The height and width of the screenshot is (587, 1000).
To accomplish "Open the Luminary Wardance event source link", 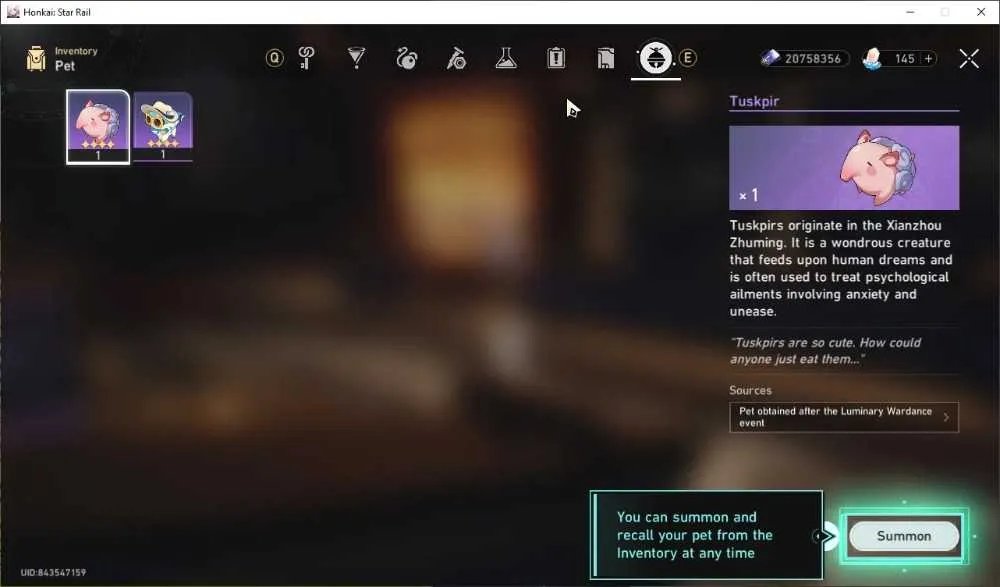I will click(844, 417).
